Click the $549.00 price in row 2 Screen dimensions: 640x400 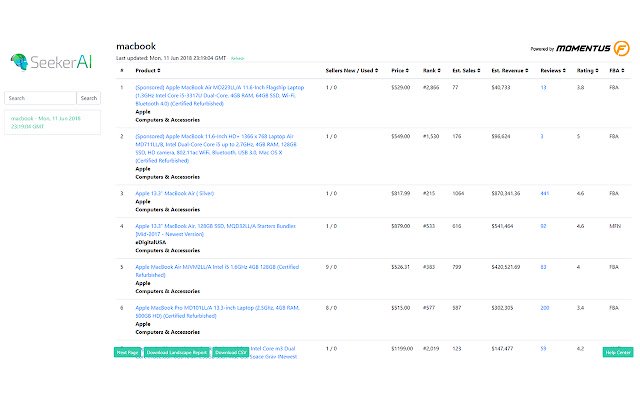400,136
